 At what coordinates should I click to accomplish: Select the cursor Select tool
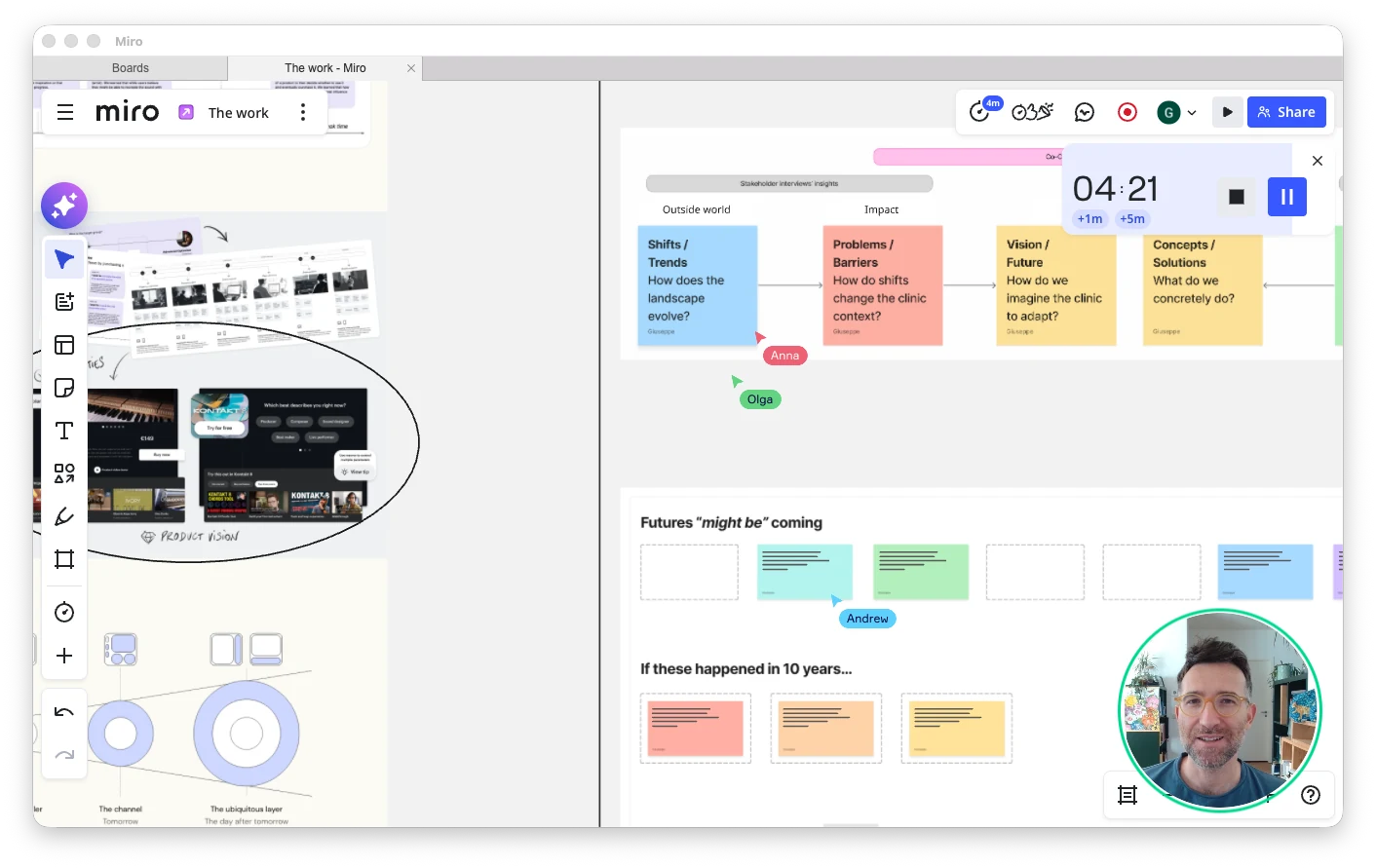tap(64, 259)
